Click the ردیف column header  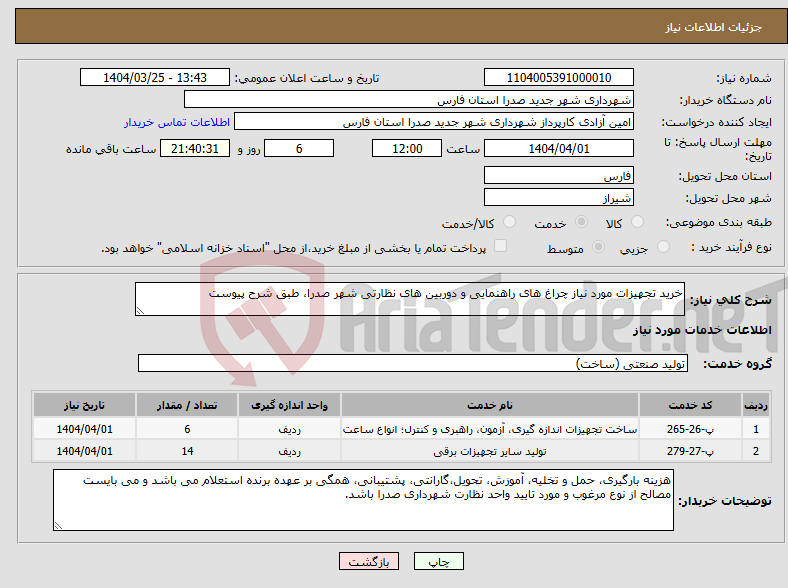tap(756, 405)
